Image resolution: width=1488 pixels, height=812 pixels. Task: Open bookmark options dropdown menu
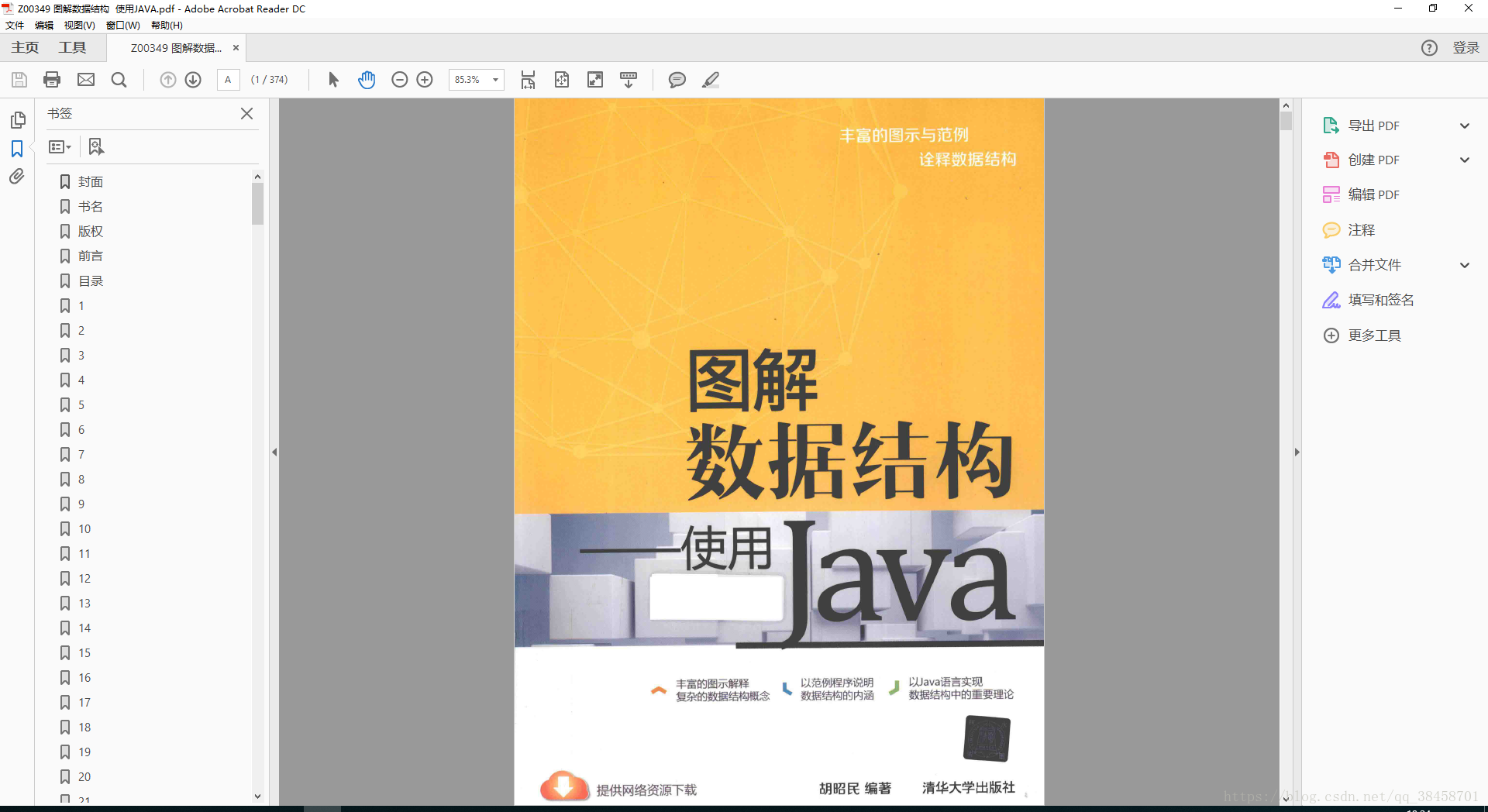tap(60, 146)
